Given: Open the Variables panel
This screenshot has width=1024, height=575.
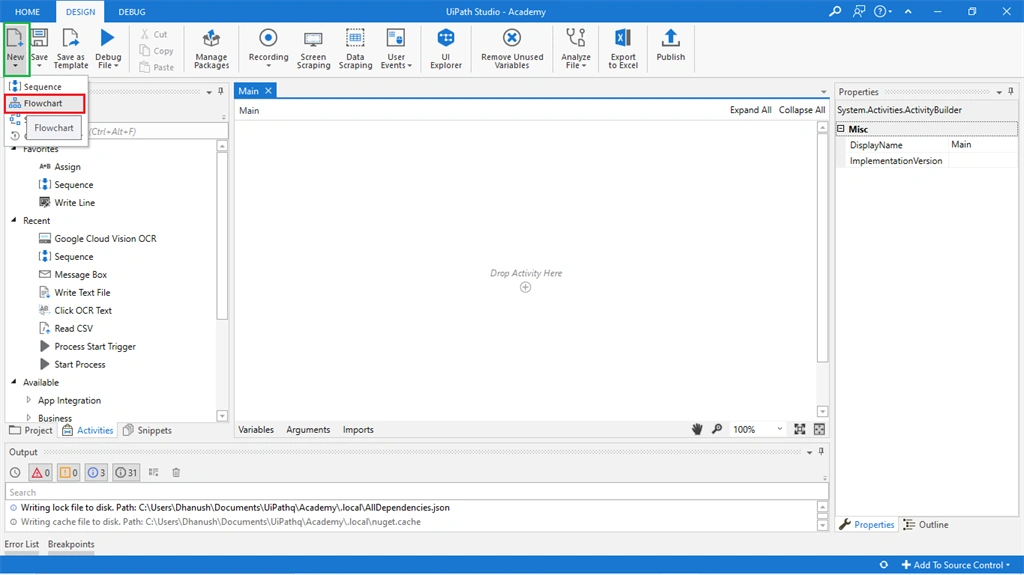Looking at the screenshot, I should [256, 429].
